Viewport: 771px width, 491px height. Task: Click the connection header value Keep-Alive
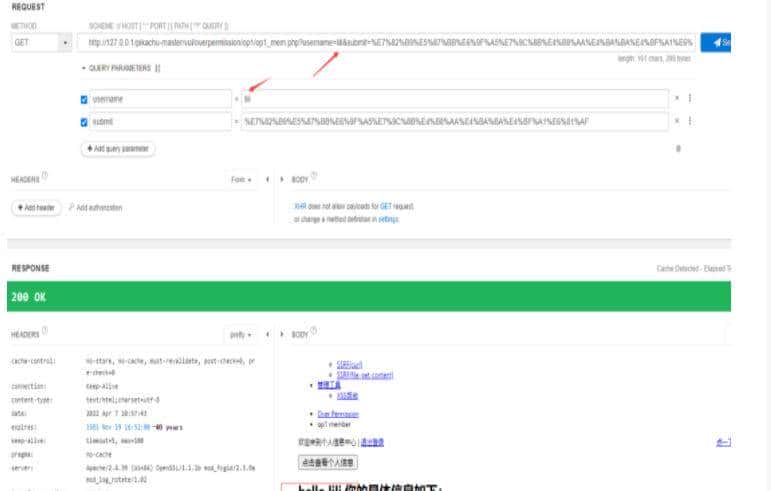coord(102,386)
